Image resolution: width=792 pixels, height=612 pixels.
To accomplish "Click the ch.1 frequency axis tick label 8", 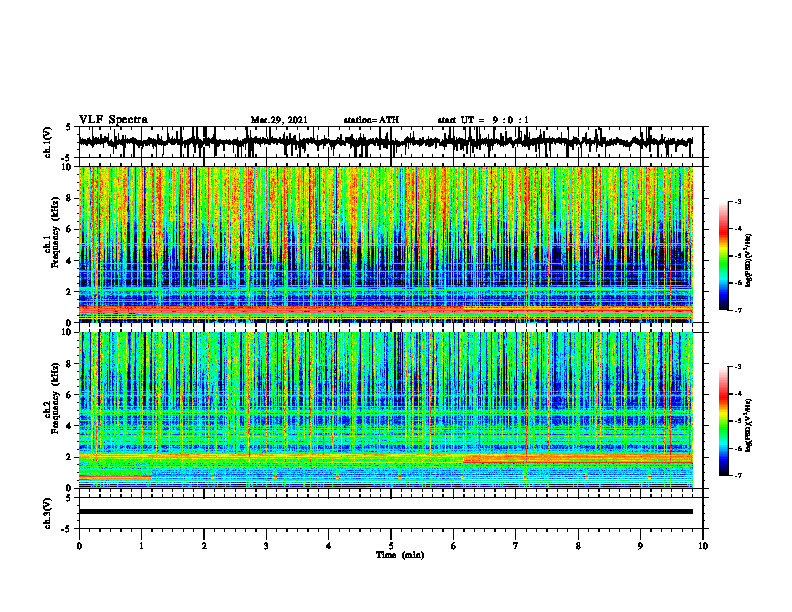I will (70, 198).
